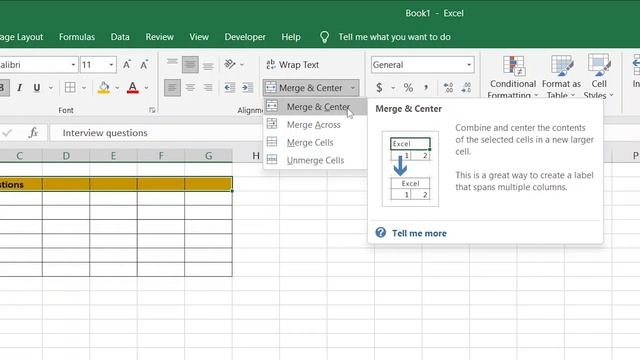Middle align cell contents

pyautogui.click(x=190, y=64)
